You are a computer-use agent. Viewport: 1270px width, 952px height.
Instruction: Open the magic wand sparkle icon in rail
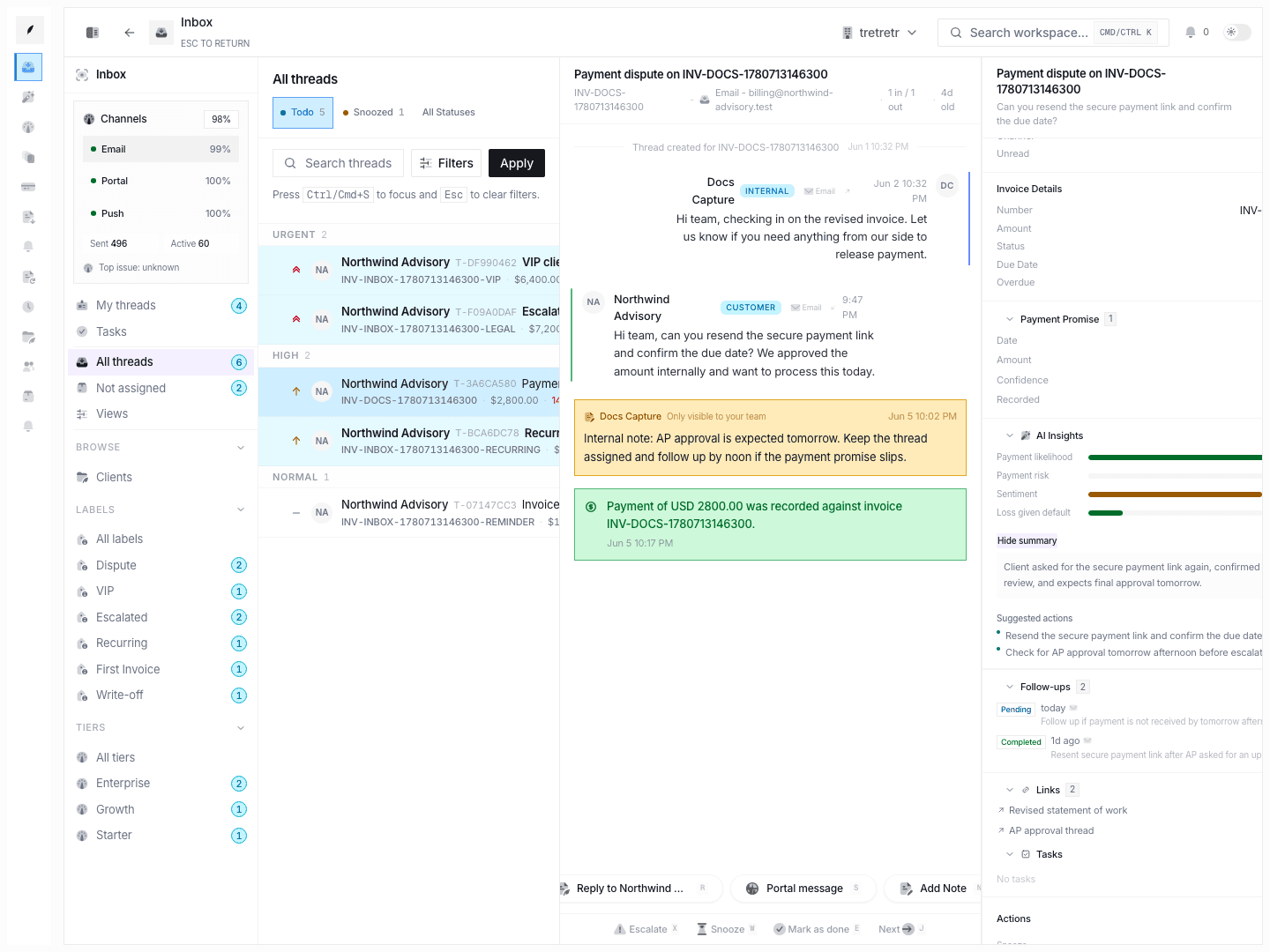click(28, 97)
